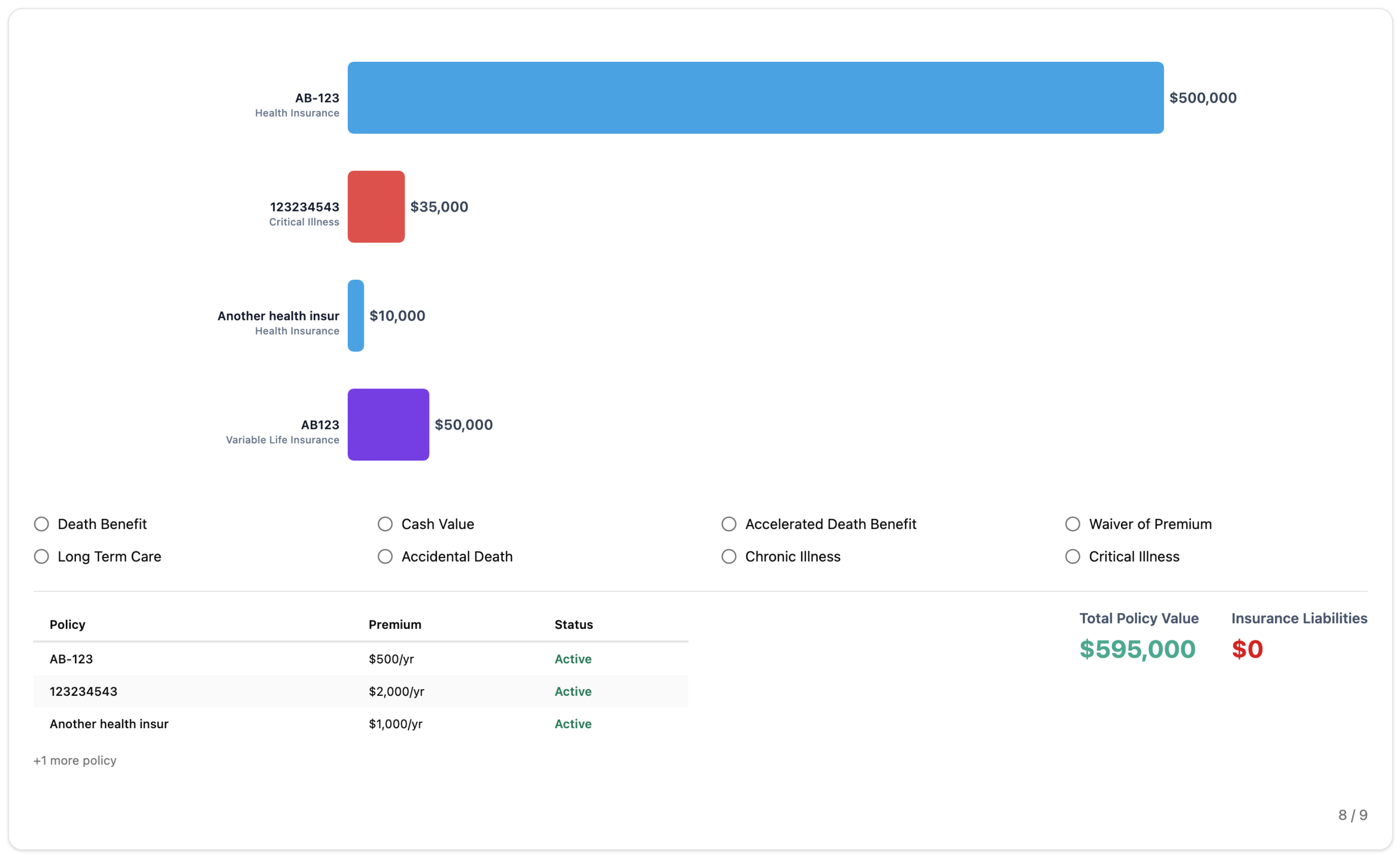
Task: Select the Cash Value radio option
Action: point(385,524)
